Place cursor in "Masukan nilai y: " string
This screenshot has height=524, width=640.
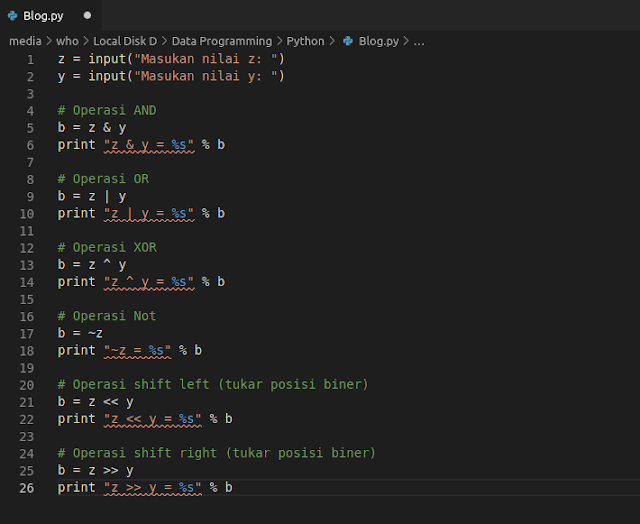(x=206, y=76)
